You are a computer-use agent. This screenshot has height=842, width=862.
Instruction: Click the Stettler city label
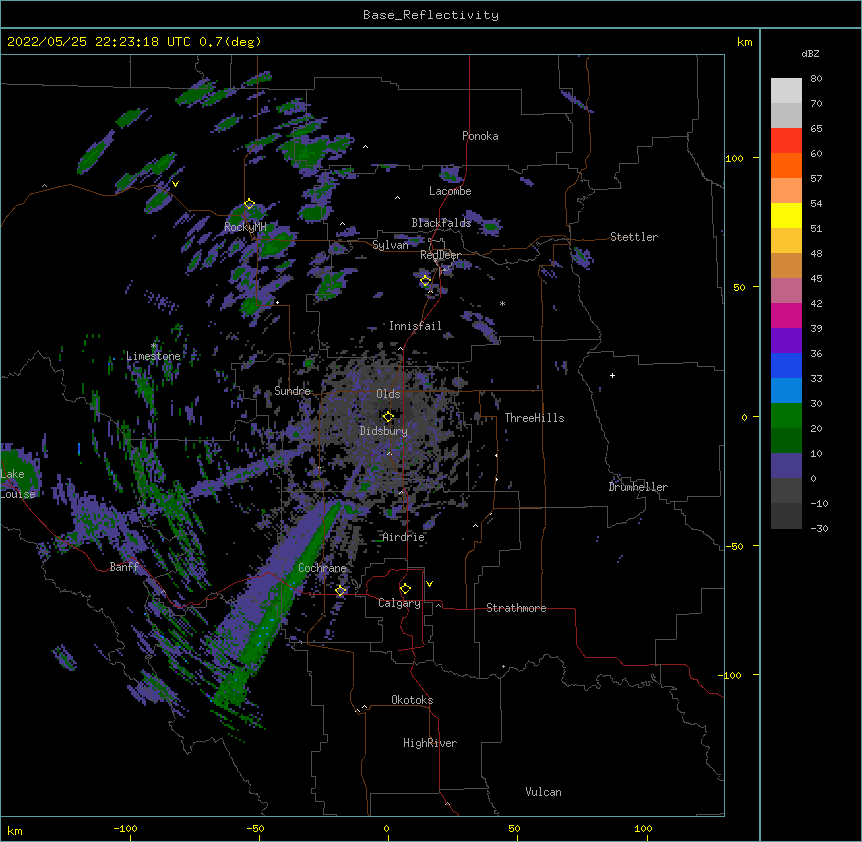coord(634,237)
